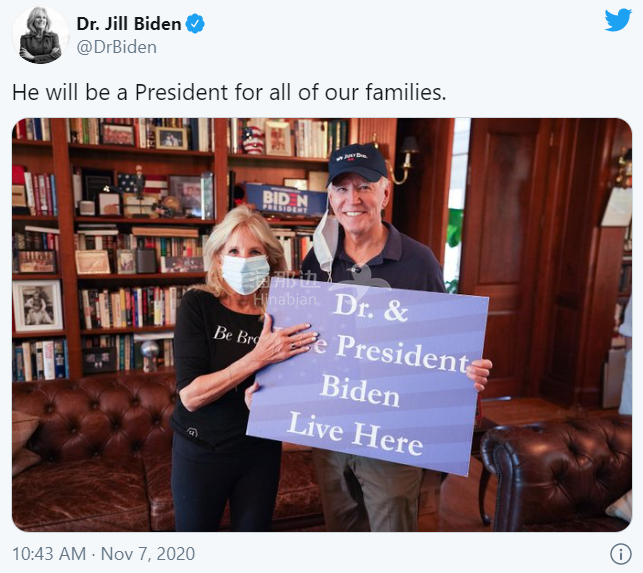Click the 'Be Bra' text on black shirt
The height and width of the screenshot is (573, 643).
pyautogui.click(x=236, y=336)
